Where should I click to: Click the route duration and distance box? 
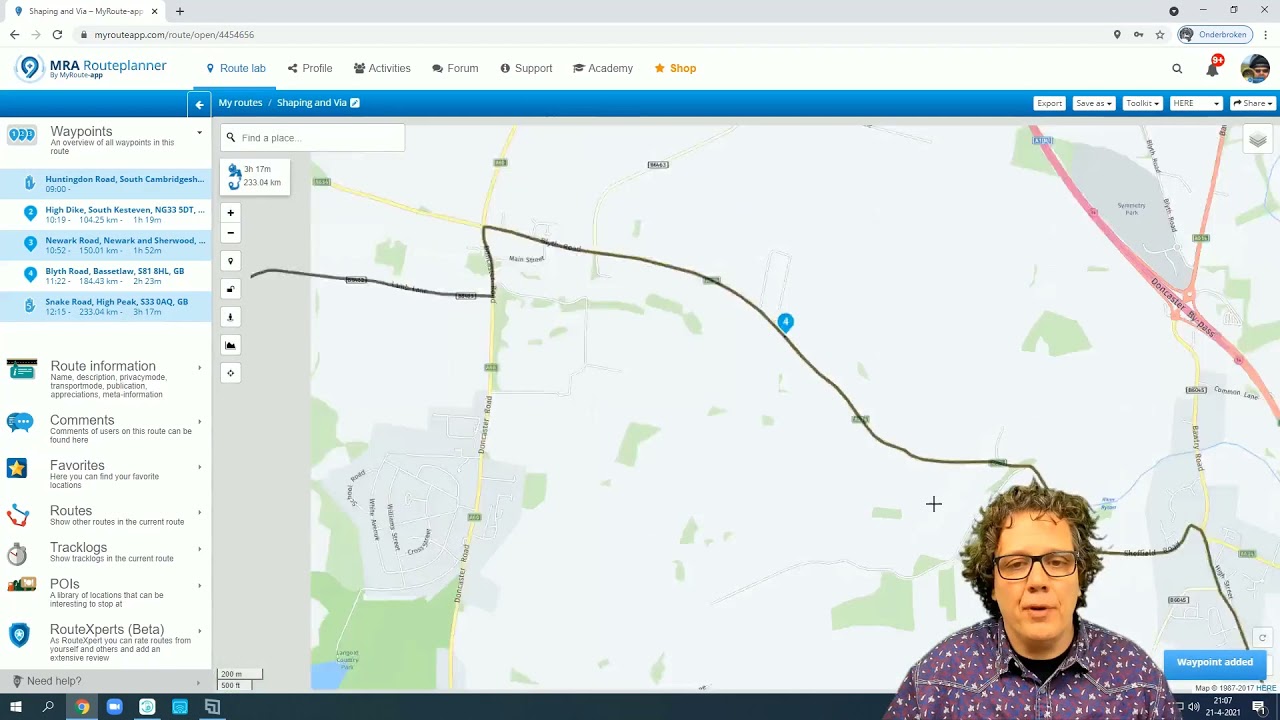255,176
